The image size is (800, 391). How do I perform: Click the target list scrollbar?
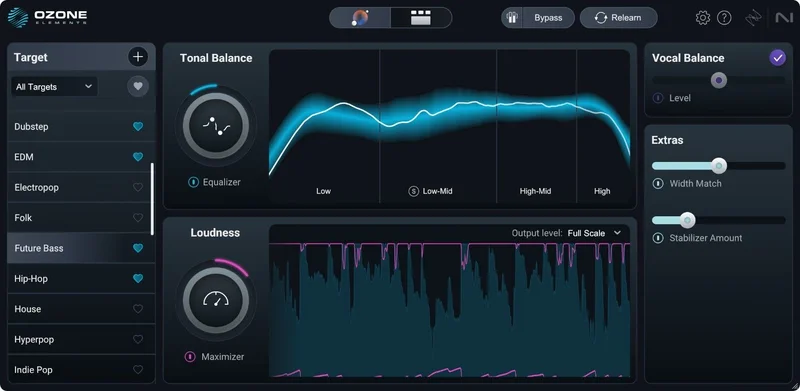click(x=152, y=199)
